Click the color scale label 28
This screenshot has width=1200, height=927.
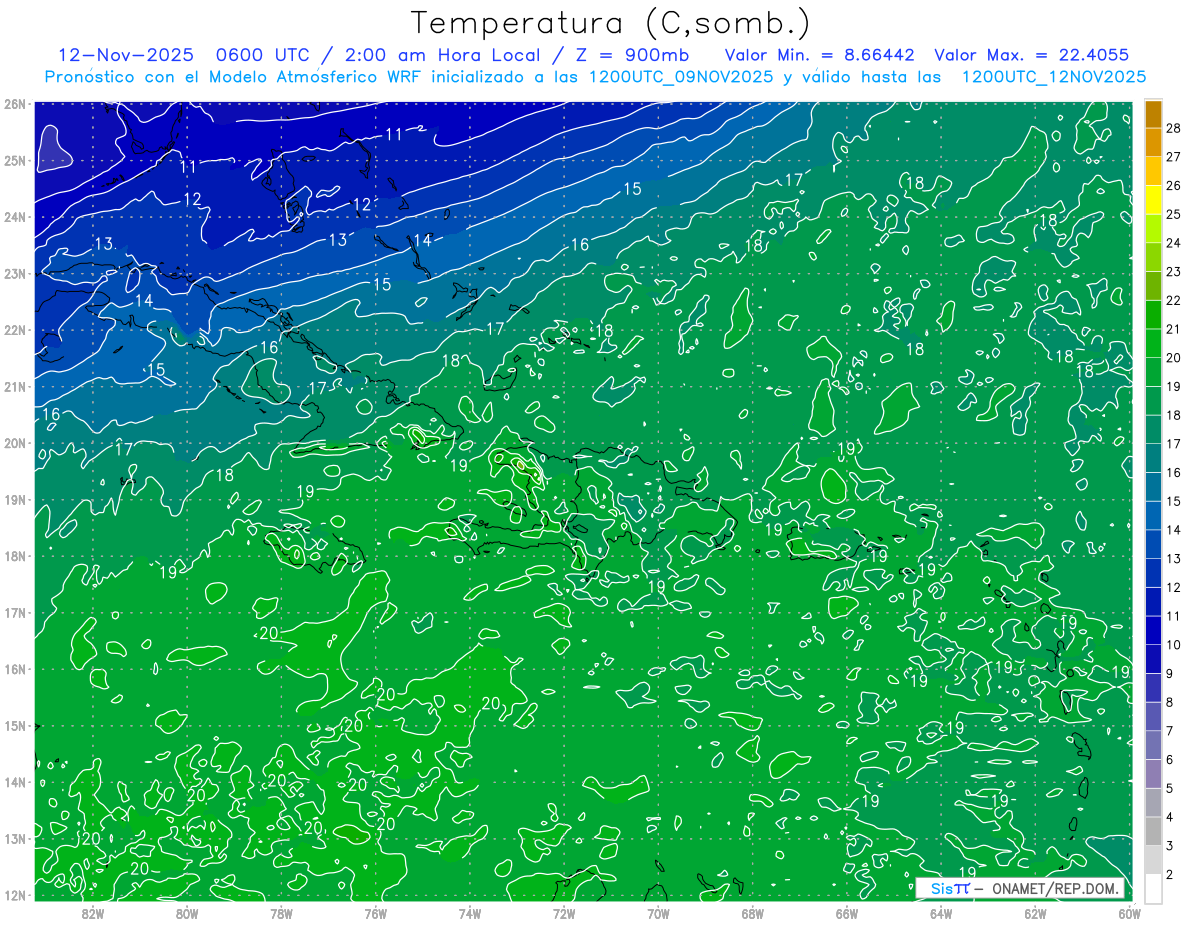coord(1174,128)
